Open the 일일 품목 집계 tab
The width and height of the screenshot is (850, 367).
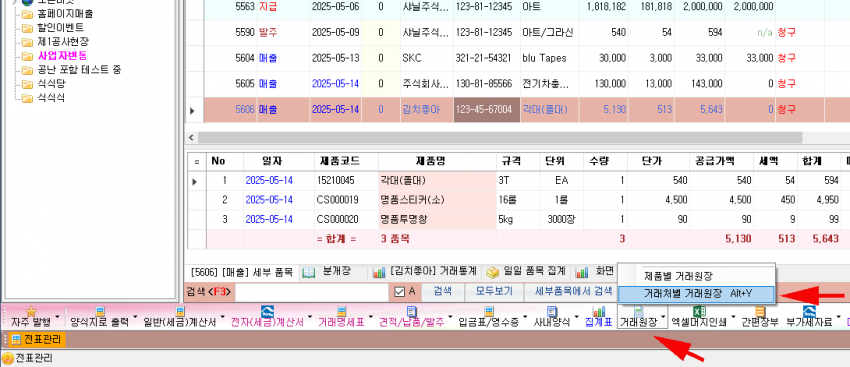527,271
